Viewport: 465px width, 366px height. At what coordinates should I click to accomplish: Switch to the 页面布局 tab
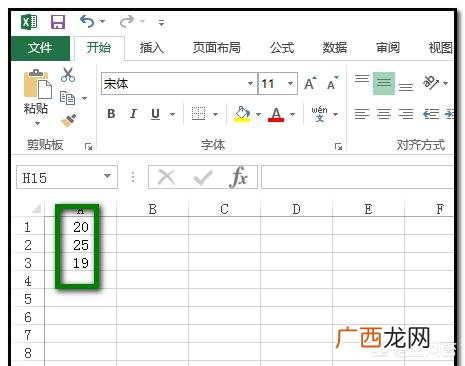click(216, 48)
